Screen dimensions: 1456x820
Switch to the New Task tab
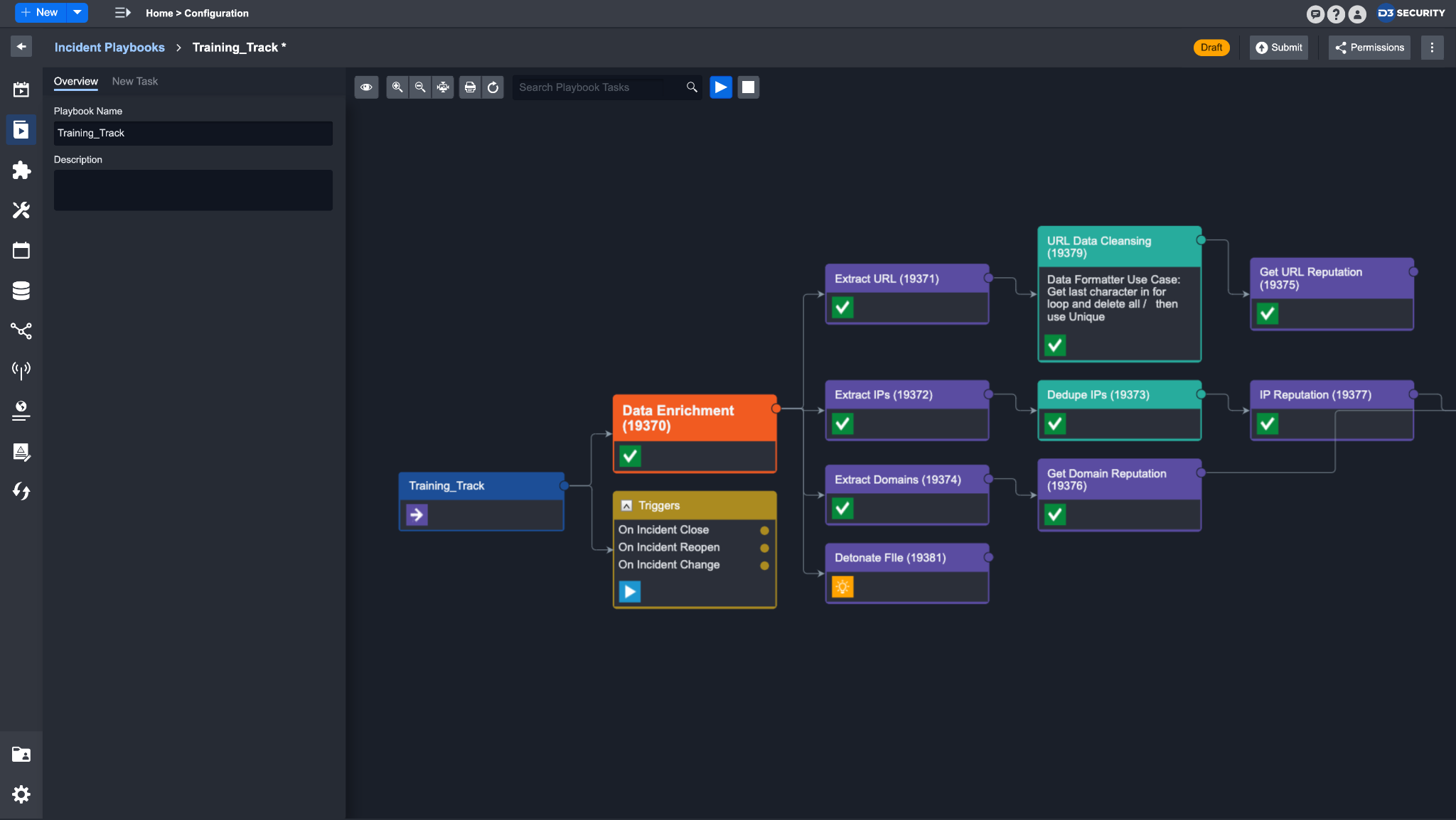tap(134, 81)
